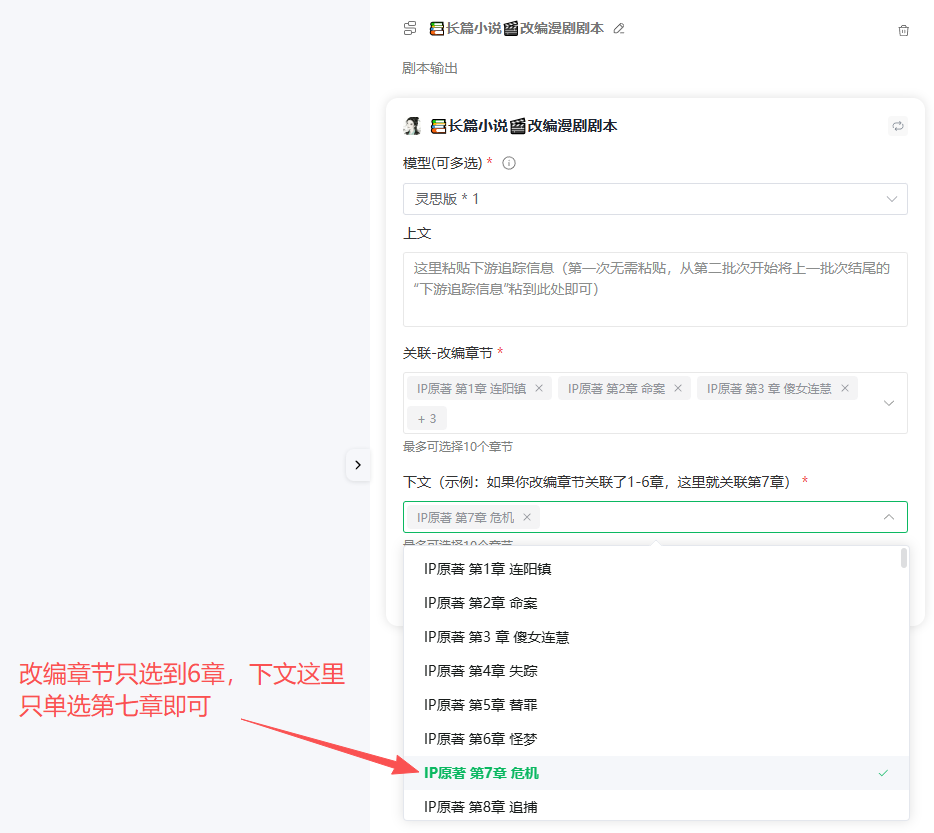Show the 3 hidden selected chapters
934x833 pixels.
[426, 419]
